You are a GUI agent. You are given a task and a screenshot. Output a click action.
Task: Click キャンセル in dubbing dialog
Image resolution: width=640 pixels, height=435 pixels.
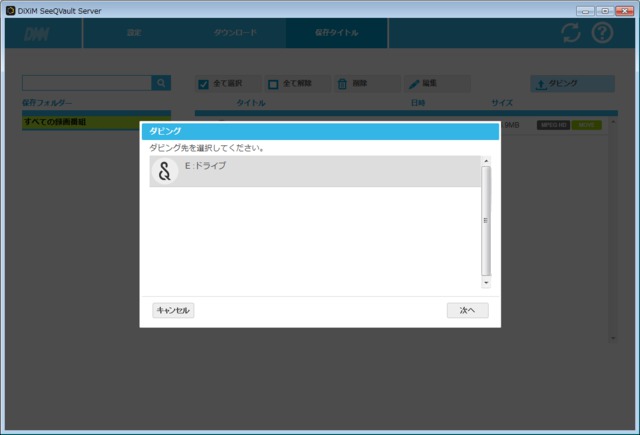point(173,310)
